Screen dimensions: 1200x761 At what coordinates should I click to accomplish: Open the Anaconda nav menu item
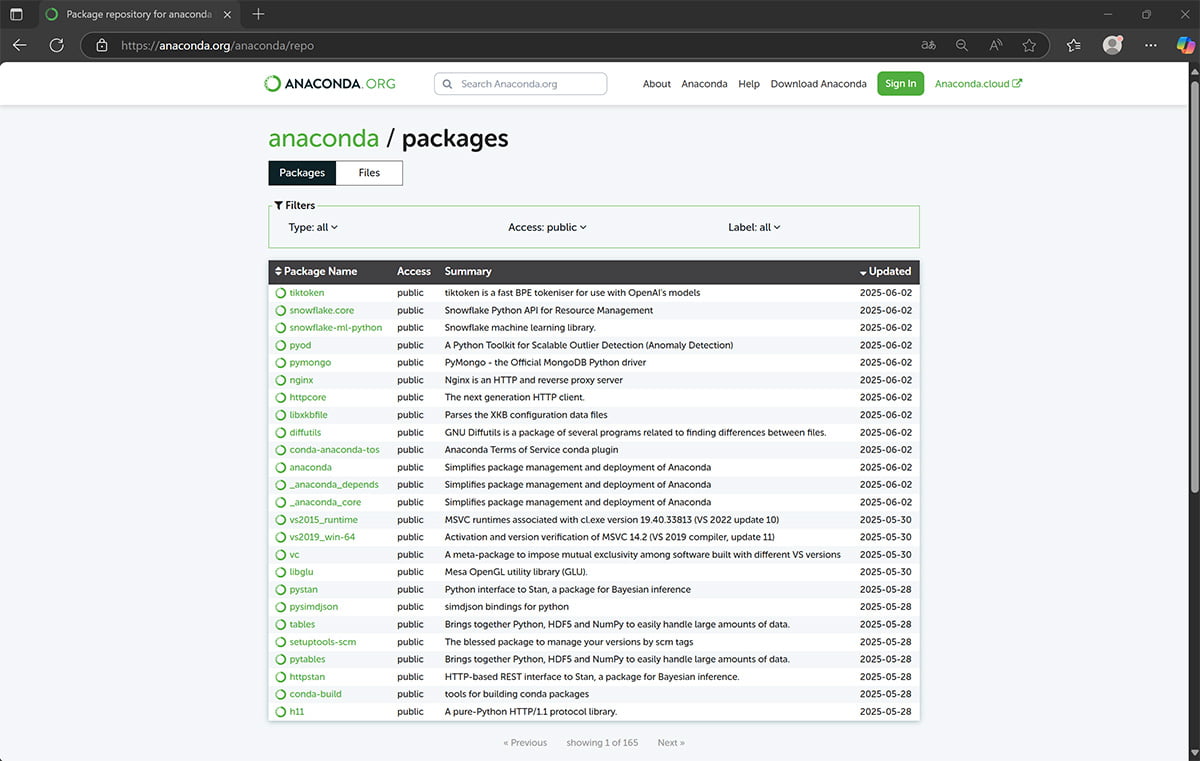(704, 84)
